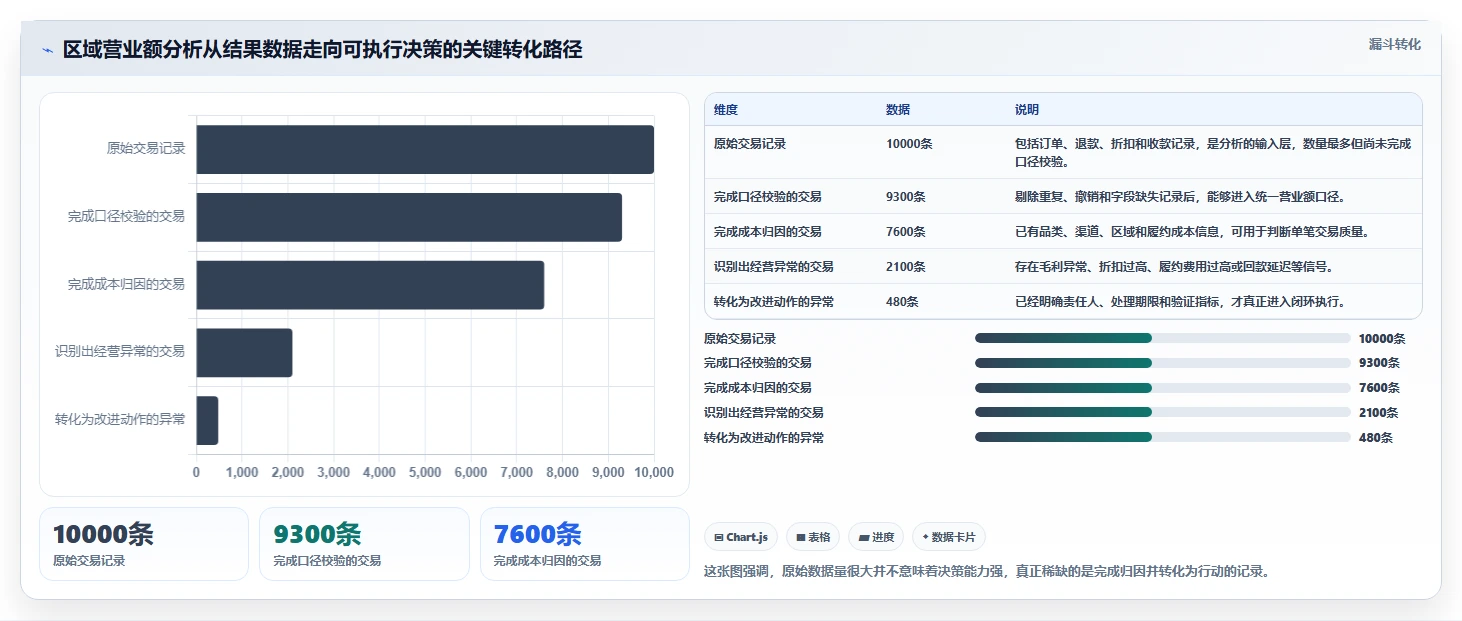Click the description starting 已经明确责任人、处理期限
The image size is (1462, 621).
[1180, 302]
